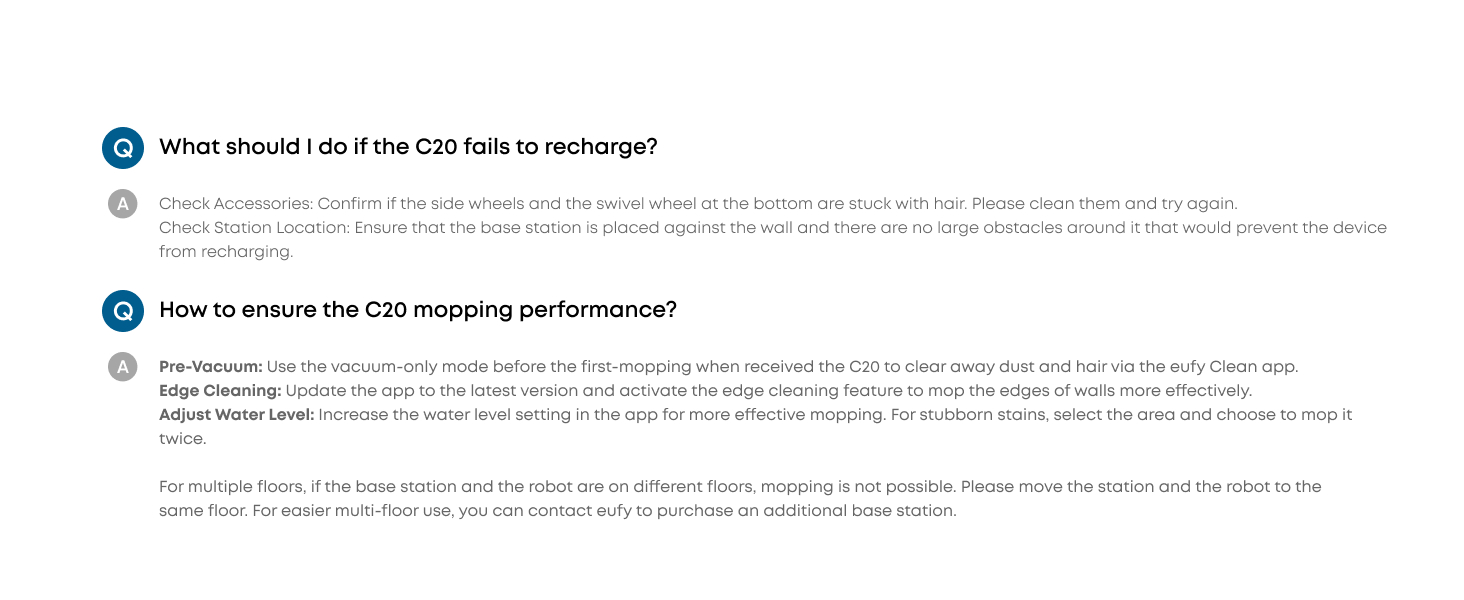The height and width of the screenshot is (600, 1464).
Task: Click the gray A icon under the recharge question
Action: point(122,204)
